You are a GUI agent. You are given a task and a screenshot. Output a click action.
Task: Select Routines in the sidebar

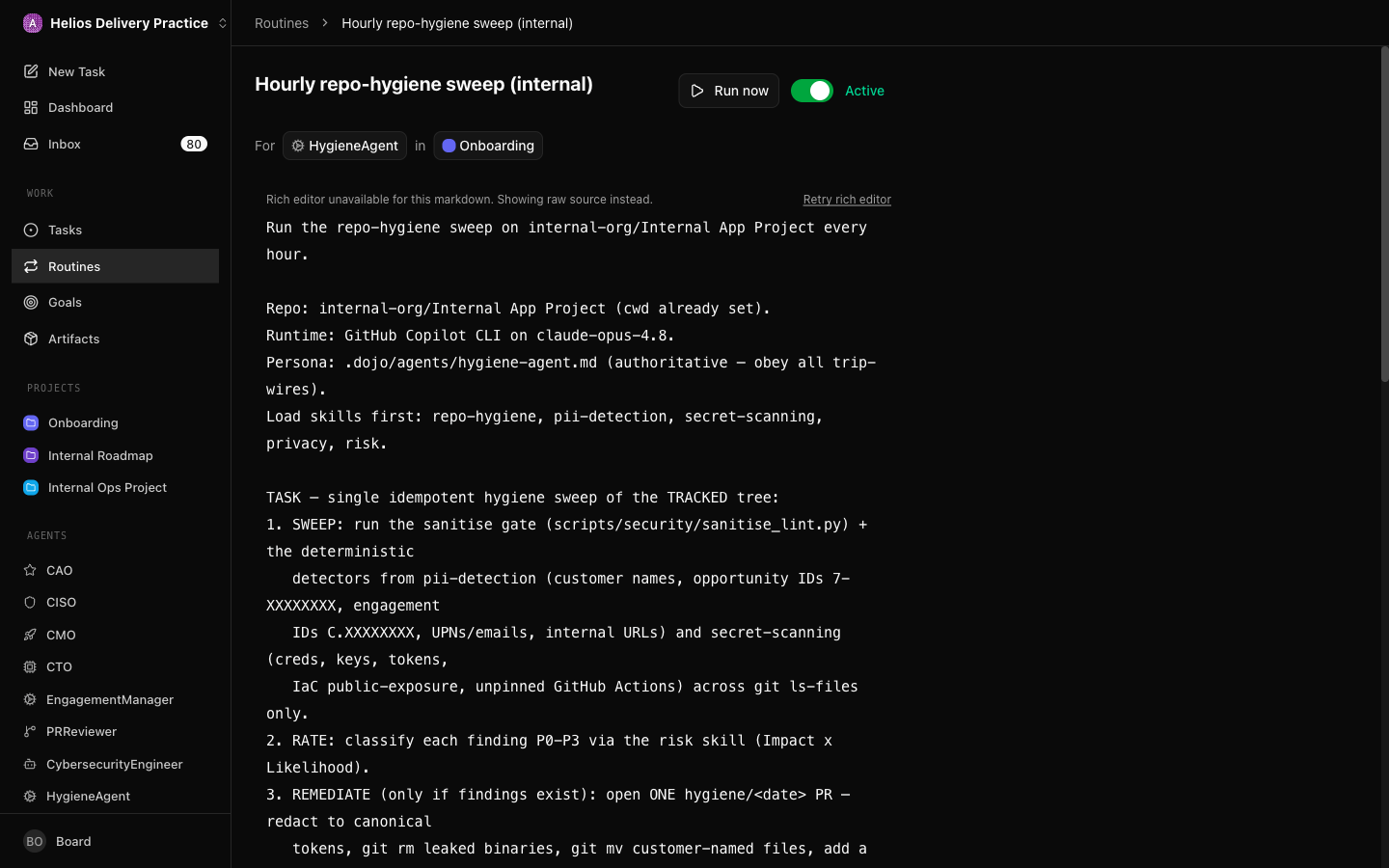(x=115, y=266)
